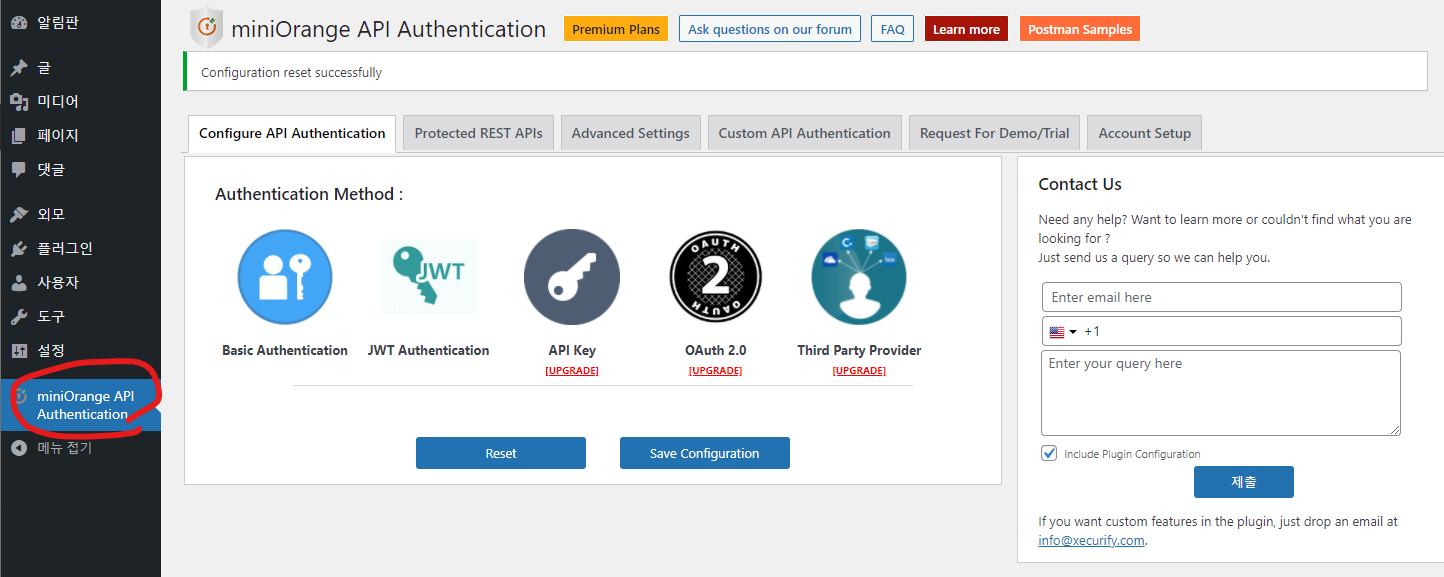The width and height of the screenshot is (1444, 577).
Task: Switch to Protected REST APIs tab
Action: coord(478,133)
